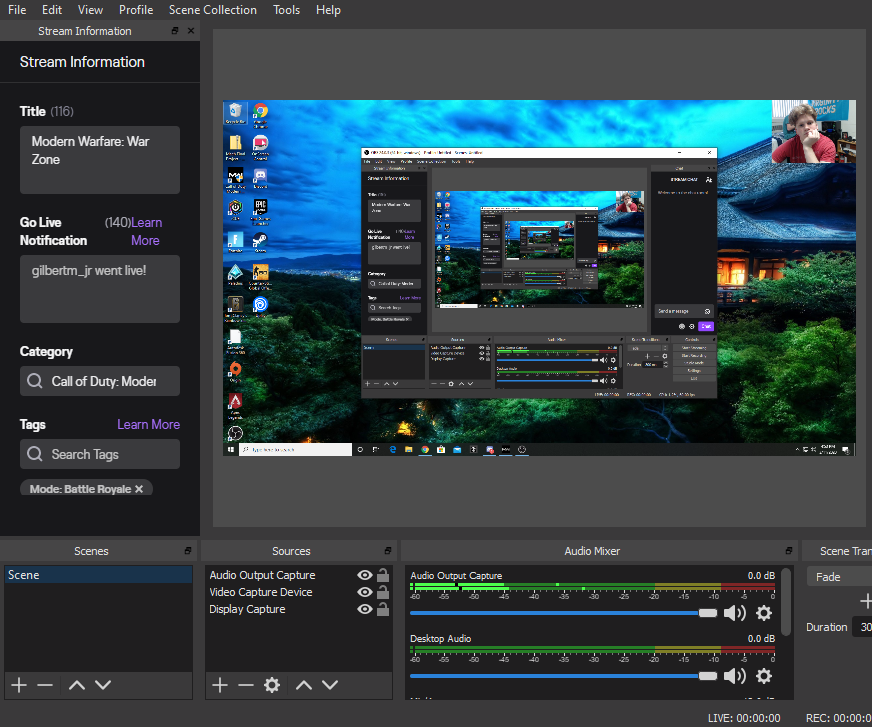
Task: Open the Category selection field
Action: (100, 381)
